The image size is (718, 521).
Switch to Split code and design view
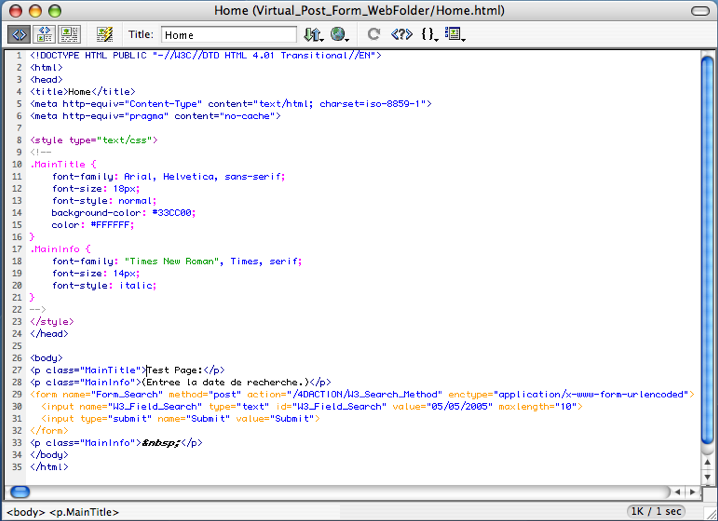coord(44,34)
